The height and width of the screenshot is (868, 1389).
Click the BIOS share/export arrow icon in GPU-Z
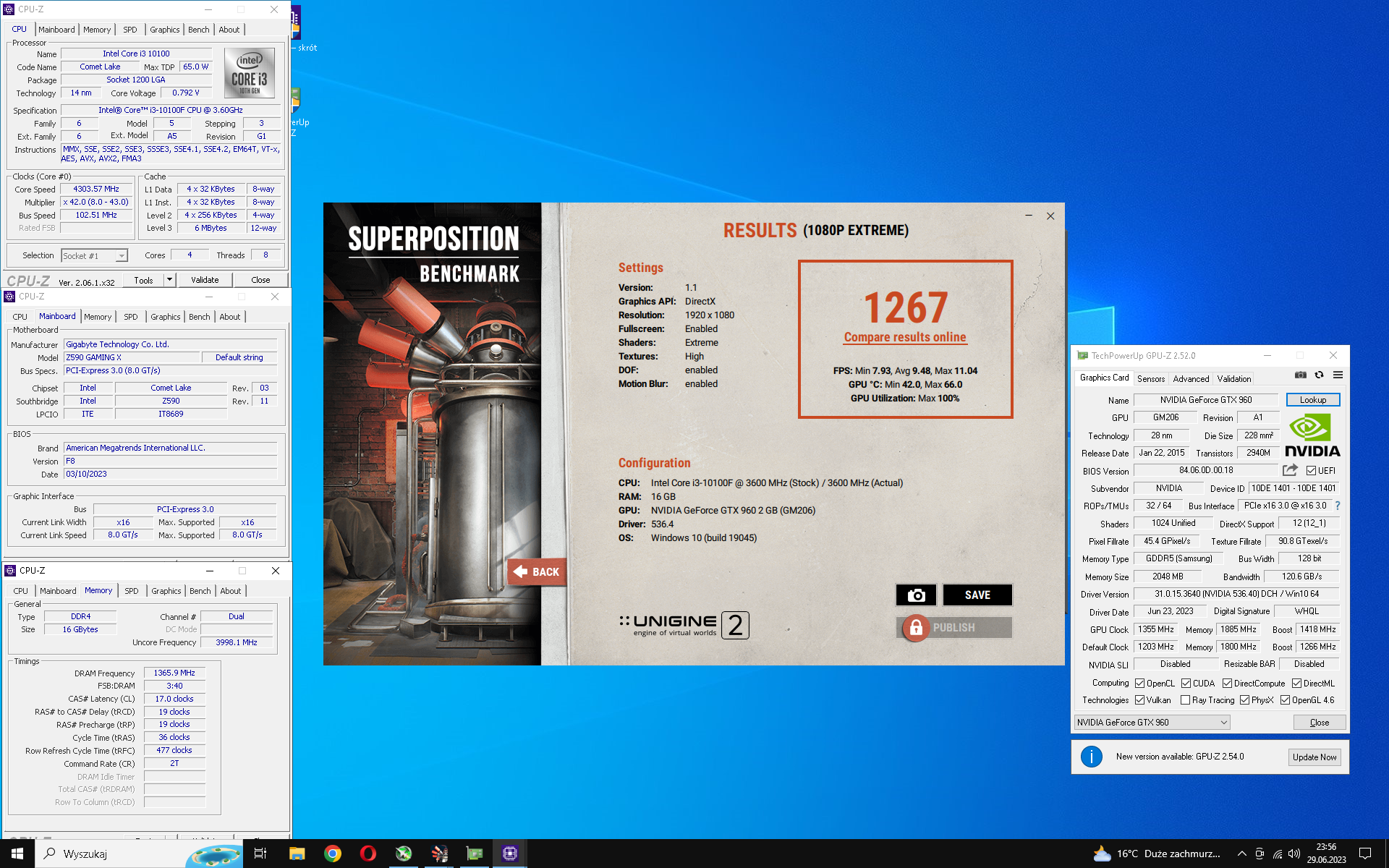1290,470
